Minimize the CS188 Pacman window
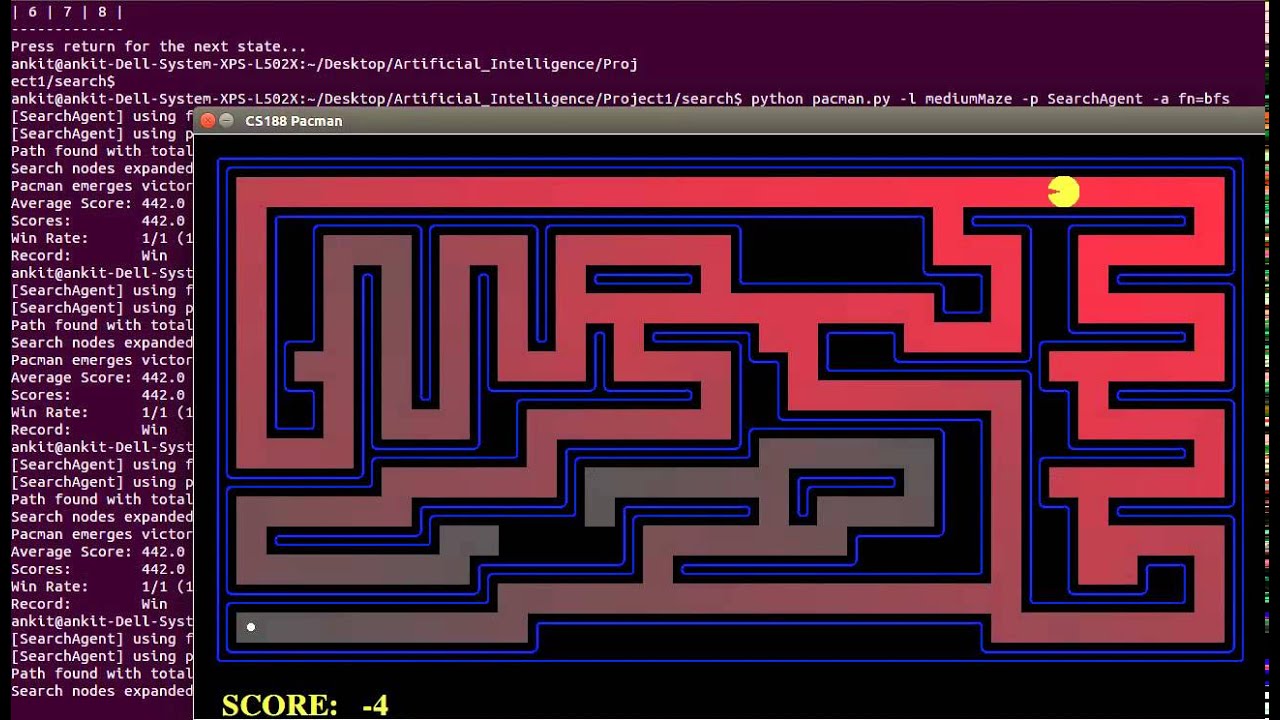 [x=227, y=121]
